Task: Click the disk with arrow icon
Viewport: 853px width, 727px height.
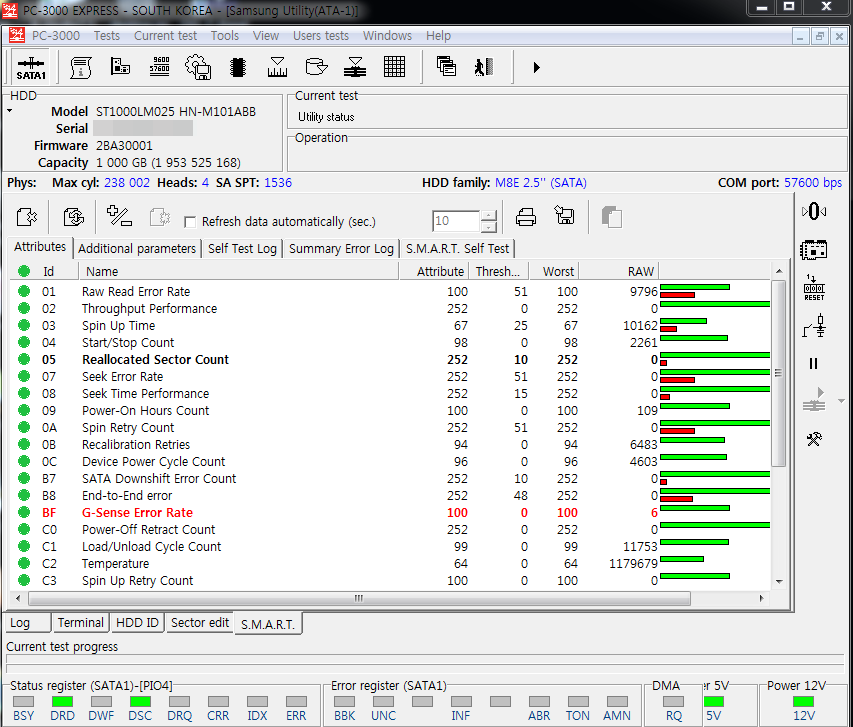Action: coord(316,66)
